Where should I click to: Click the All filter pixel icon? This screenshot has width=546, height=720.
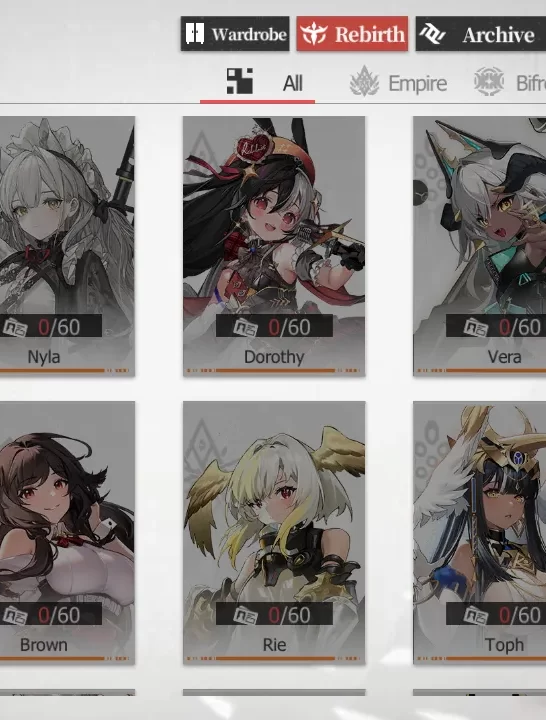pos(240,81)
